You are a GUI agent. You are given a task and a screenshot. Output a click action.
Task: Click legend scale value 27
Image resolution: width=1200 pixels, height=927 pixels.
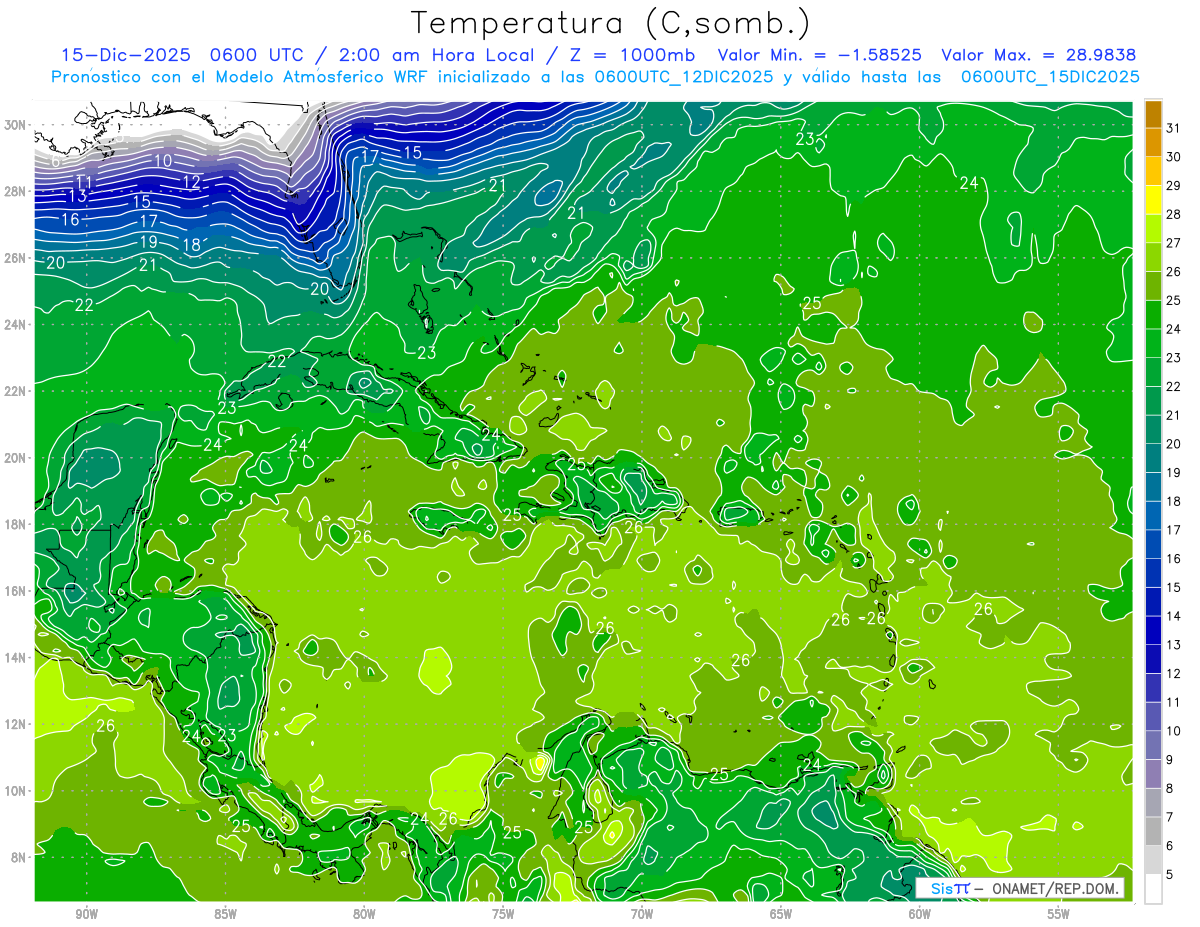(1173, 243)
